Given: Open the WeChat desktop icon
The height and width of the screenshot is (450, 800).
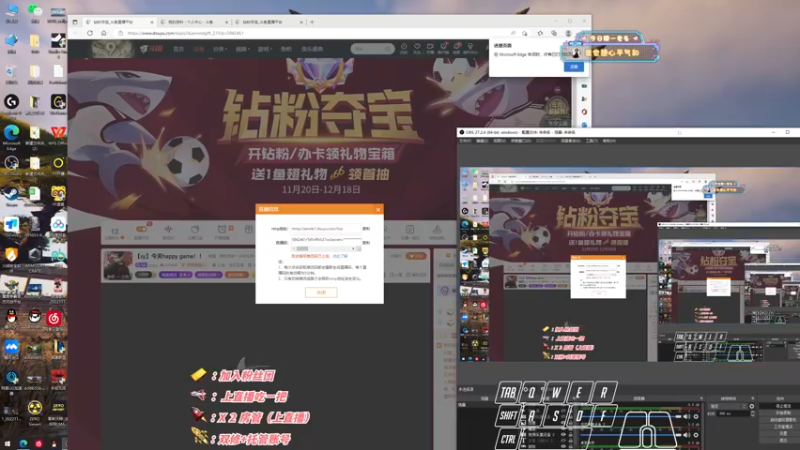Looking at the screenshot, I should tap(35, 11).
